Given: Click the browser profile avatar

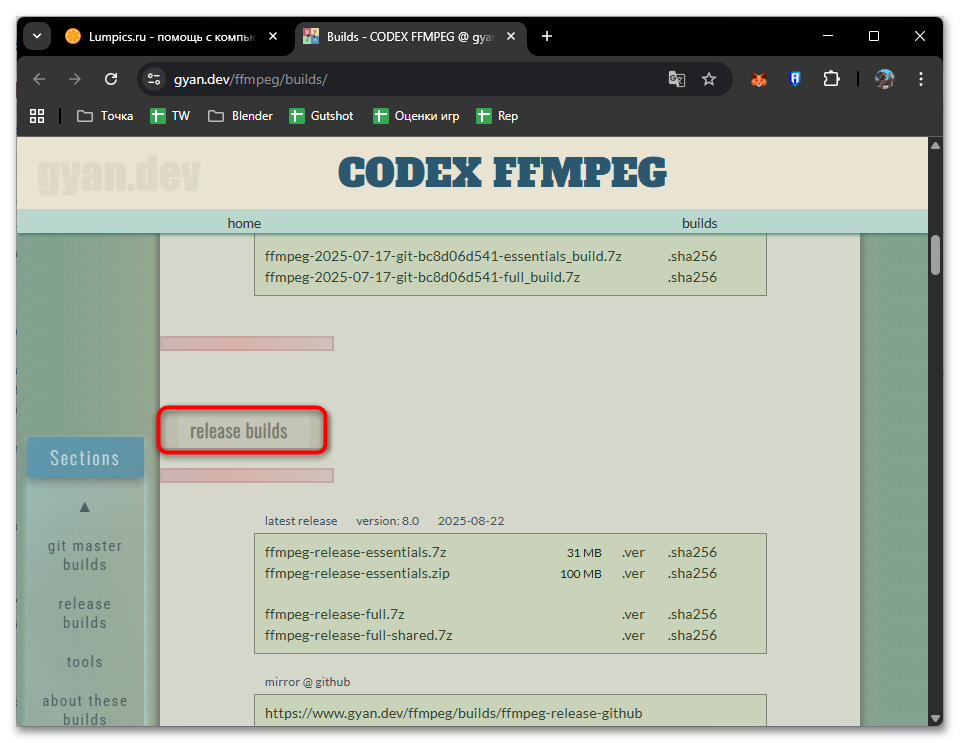Looking at the screenshot, I should pos(884,78).
